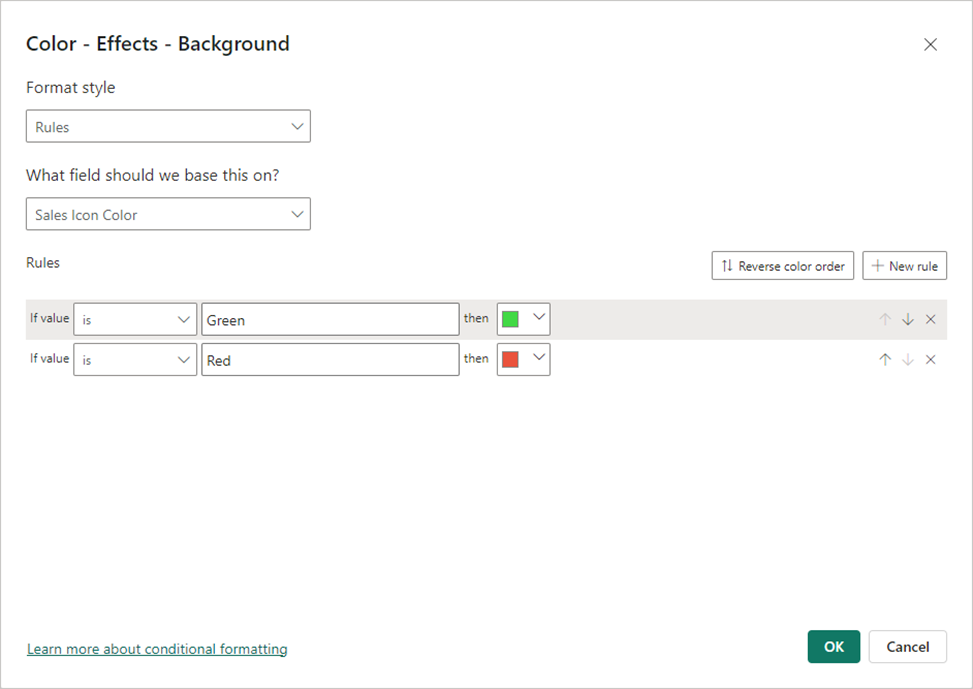Open Learn more about conditional formatting link
The image size is (973, 689).
157,649
